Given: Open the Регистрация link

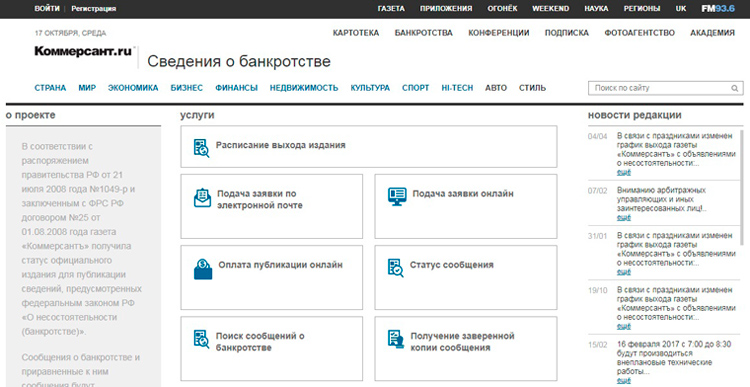Looking at the screenshot, I should pos(94,9).
